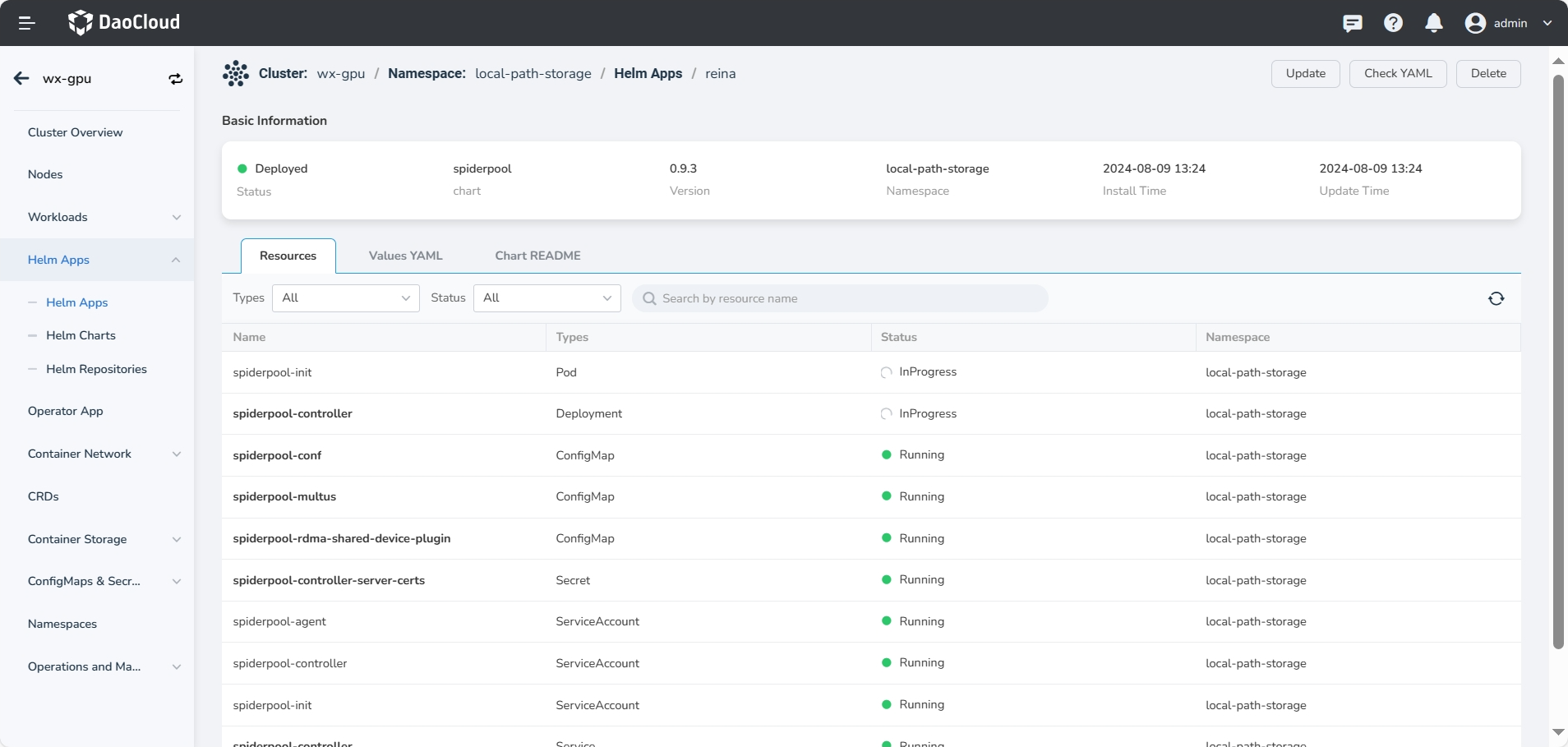
Task: Open the notifications bell icon
Action: [1433, 23]
